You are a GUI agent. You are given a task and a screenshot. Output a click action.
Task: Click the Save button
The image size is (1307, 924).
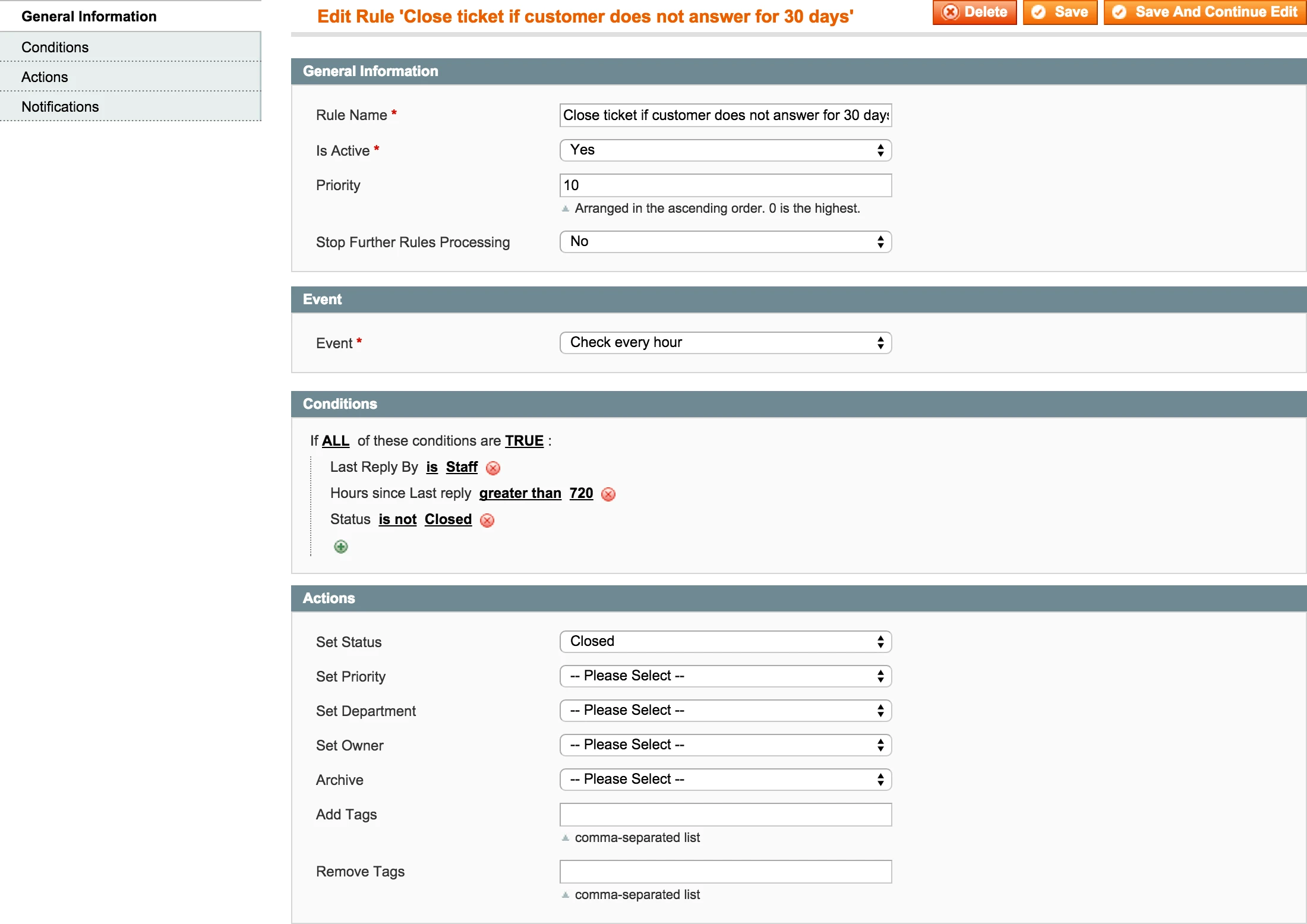pos(1060,12)
